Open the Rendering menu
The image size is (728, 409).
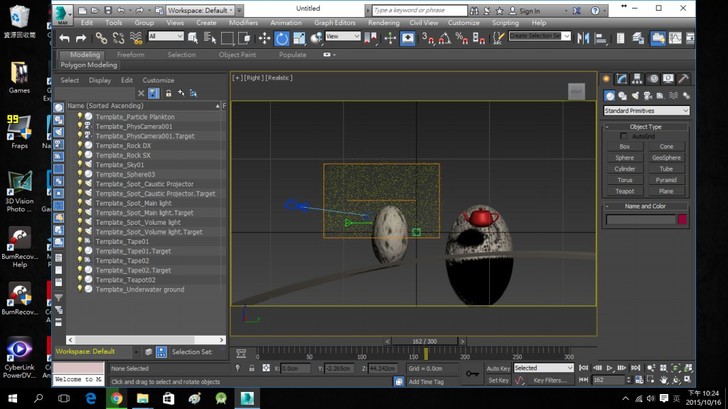point(383,22)
